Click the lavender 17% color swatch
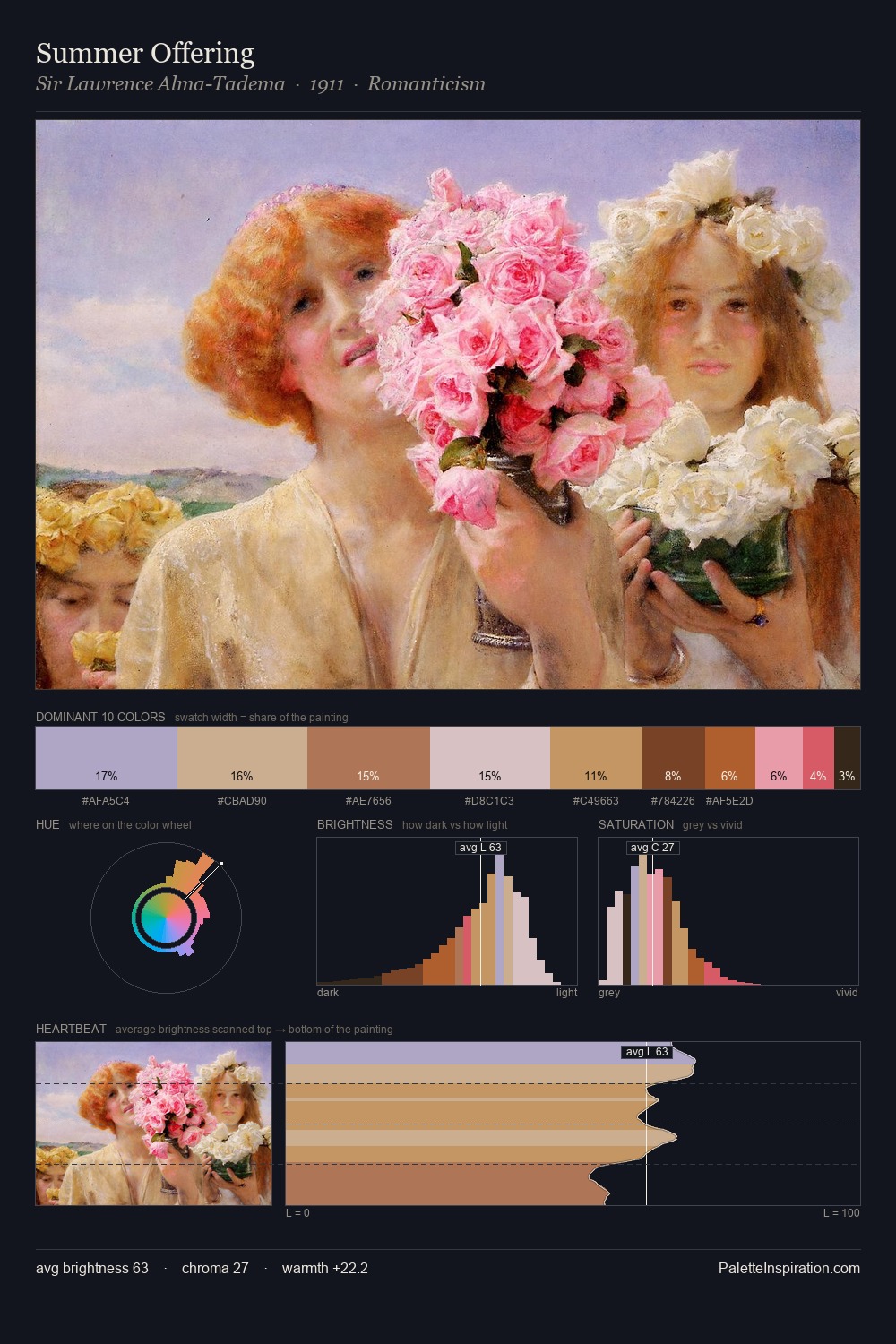The image size is (896, 1344). click(107, 758)
